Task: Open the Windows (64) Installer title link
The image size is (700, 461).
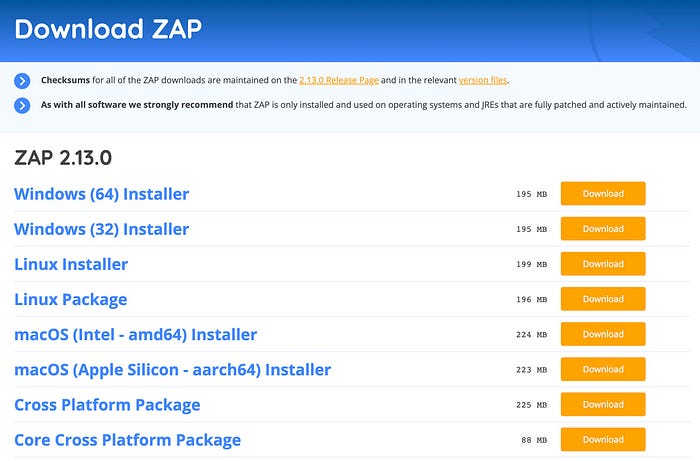Action: [x=102, y=194]
